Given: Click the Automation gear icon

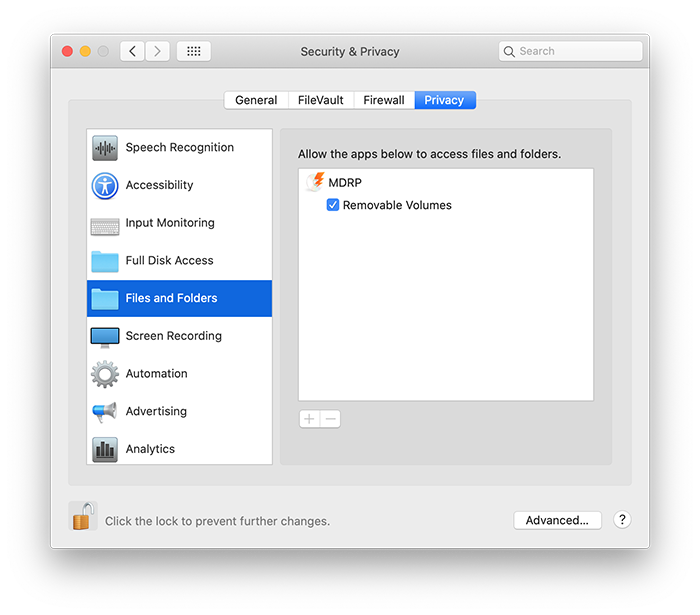Looking at the screenshot, I should point(105,374).
